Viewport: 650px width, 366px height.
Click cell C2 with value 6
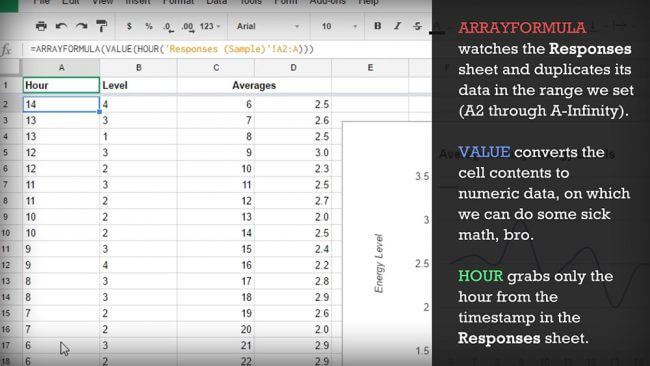(216, 104)
